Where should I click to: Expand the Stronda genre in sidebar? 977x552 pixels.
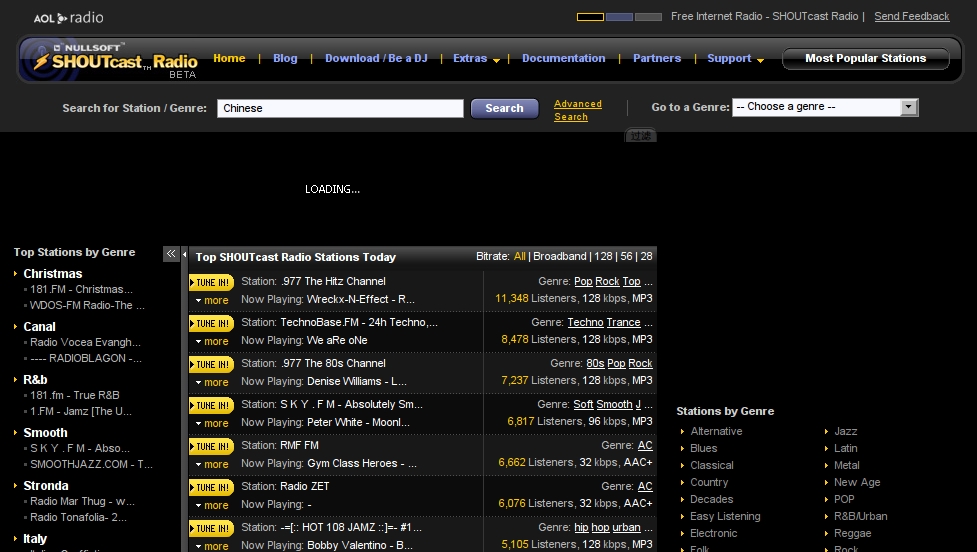[x=45, y=485]
